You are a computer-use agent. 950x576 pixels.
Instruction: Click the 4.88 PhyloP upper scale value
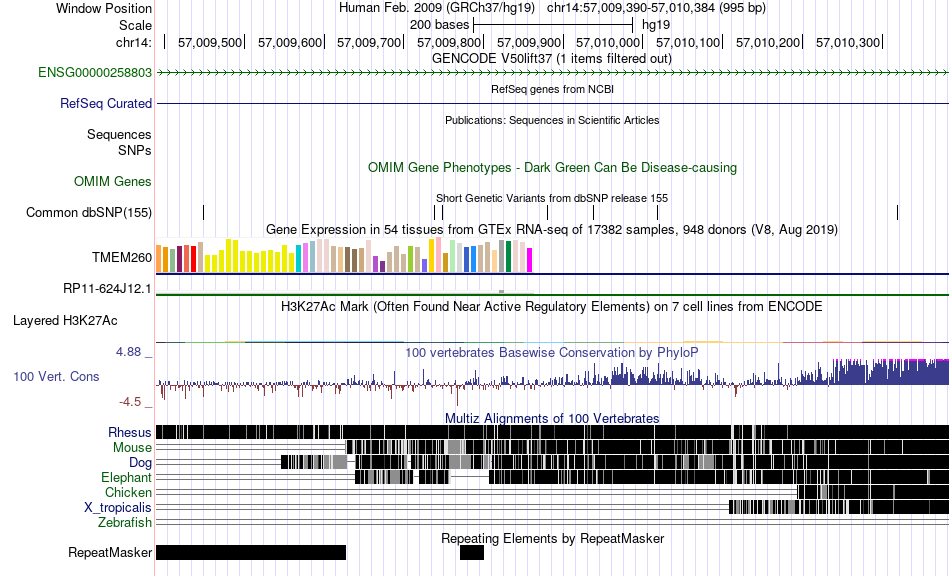[128, 352]
